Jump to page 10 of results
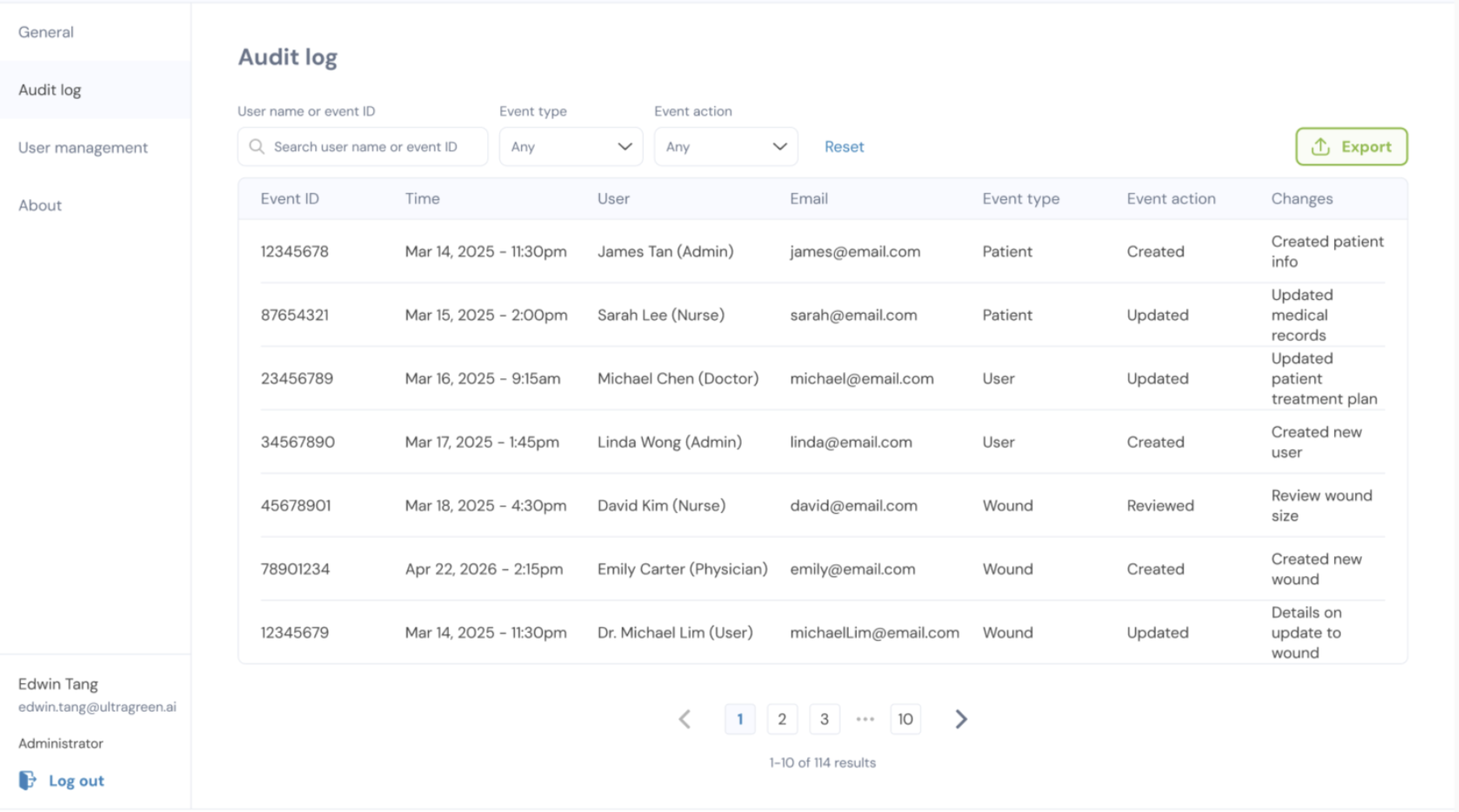The width and height of the screenshot is (1459, 812). [905, 719]
